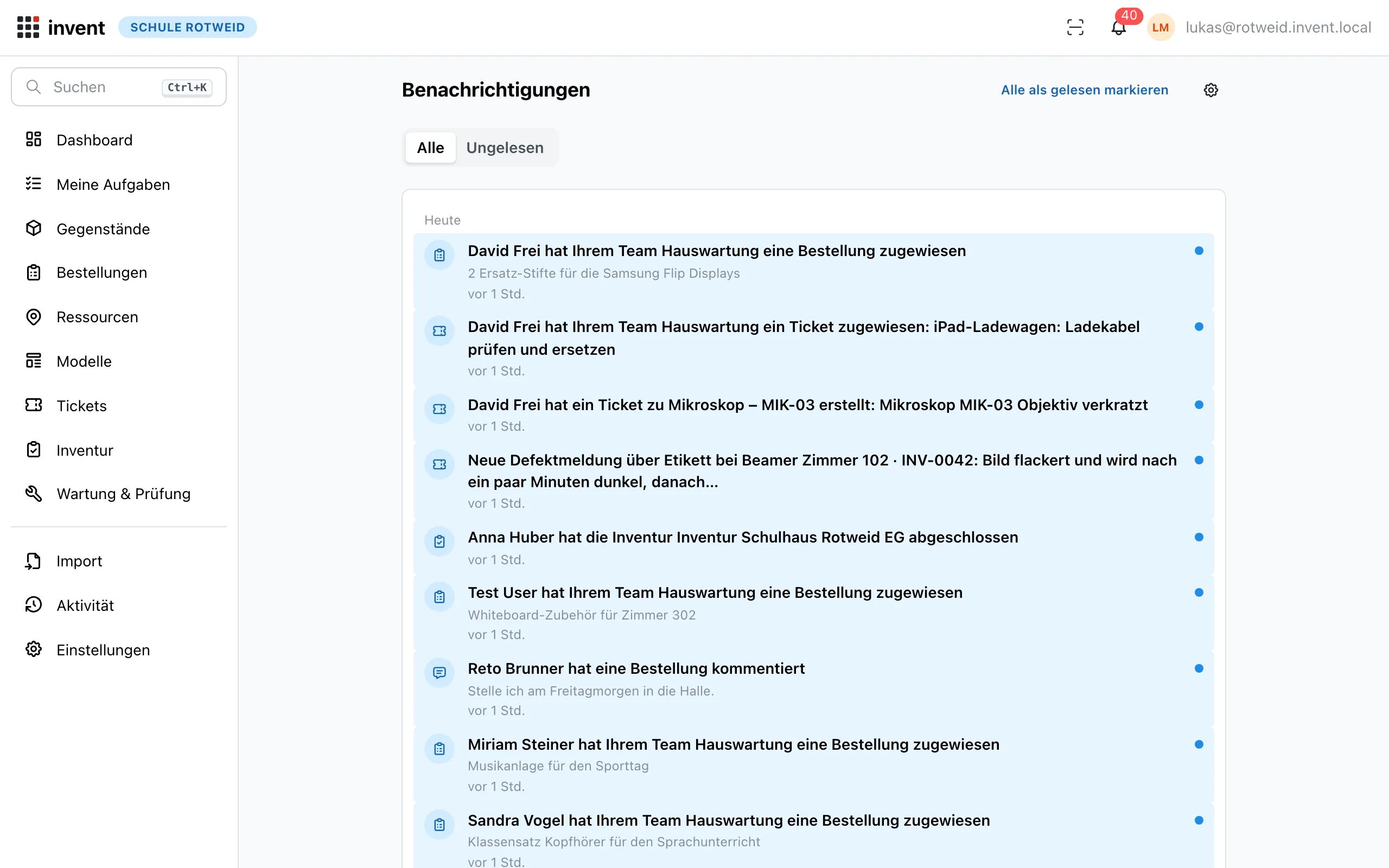Click the Gegenstände box icon
Viewport: 1389px width, 868px height.
pyautogui.click(x=34, y=228)
